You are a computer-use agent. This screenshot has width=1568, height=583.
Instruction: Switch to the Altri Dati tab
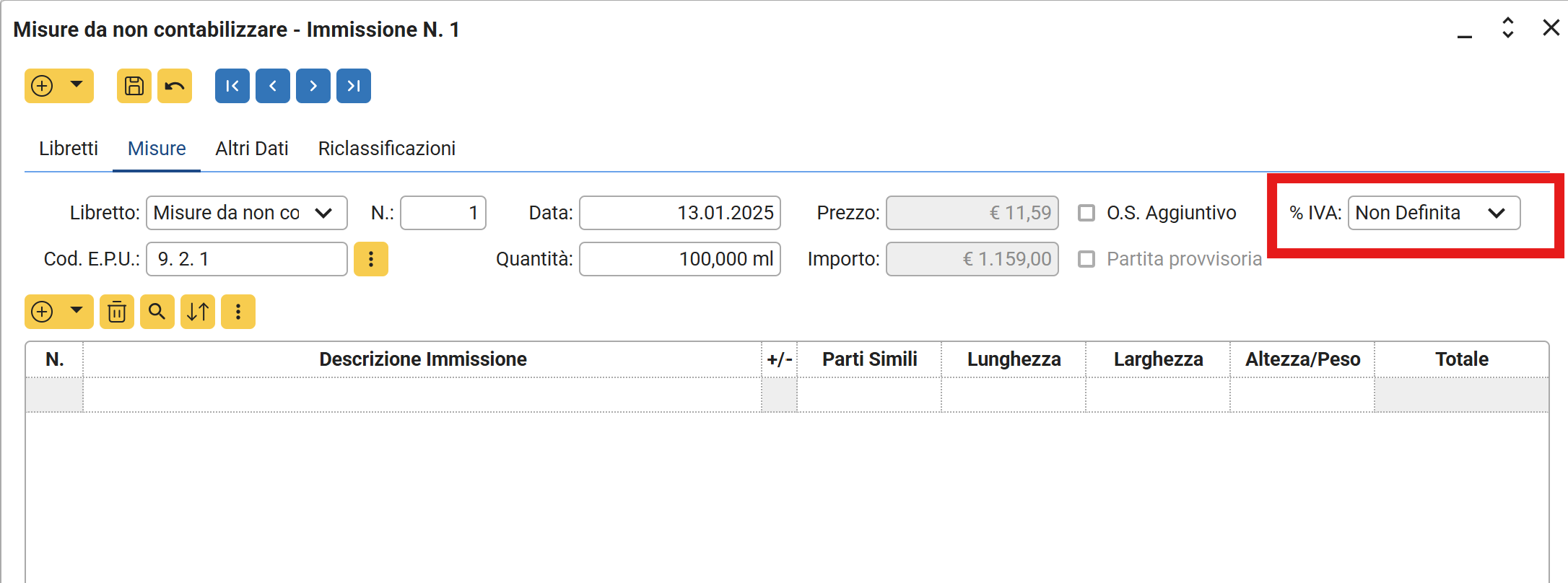point(252,149)
